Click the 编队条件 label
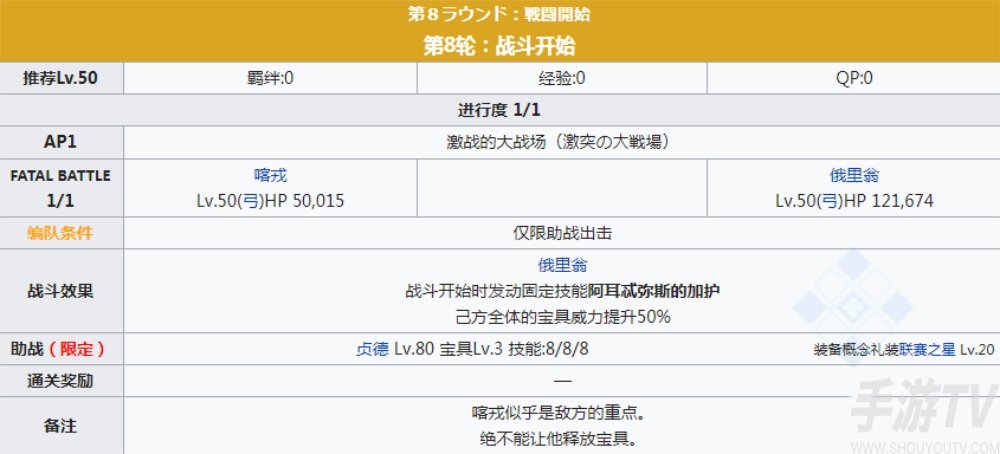The height and width of the screenshot is (454, 1000). [61, 233]
